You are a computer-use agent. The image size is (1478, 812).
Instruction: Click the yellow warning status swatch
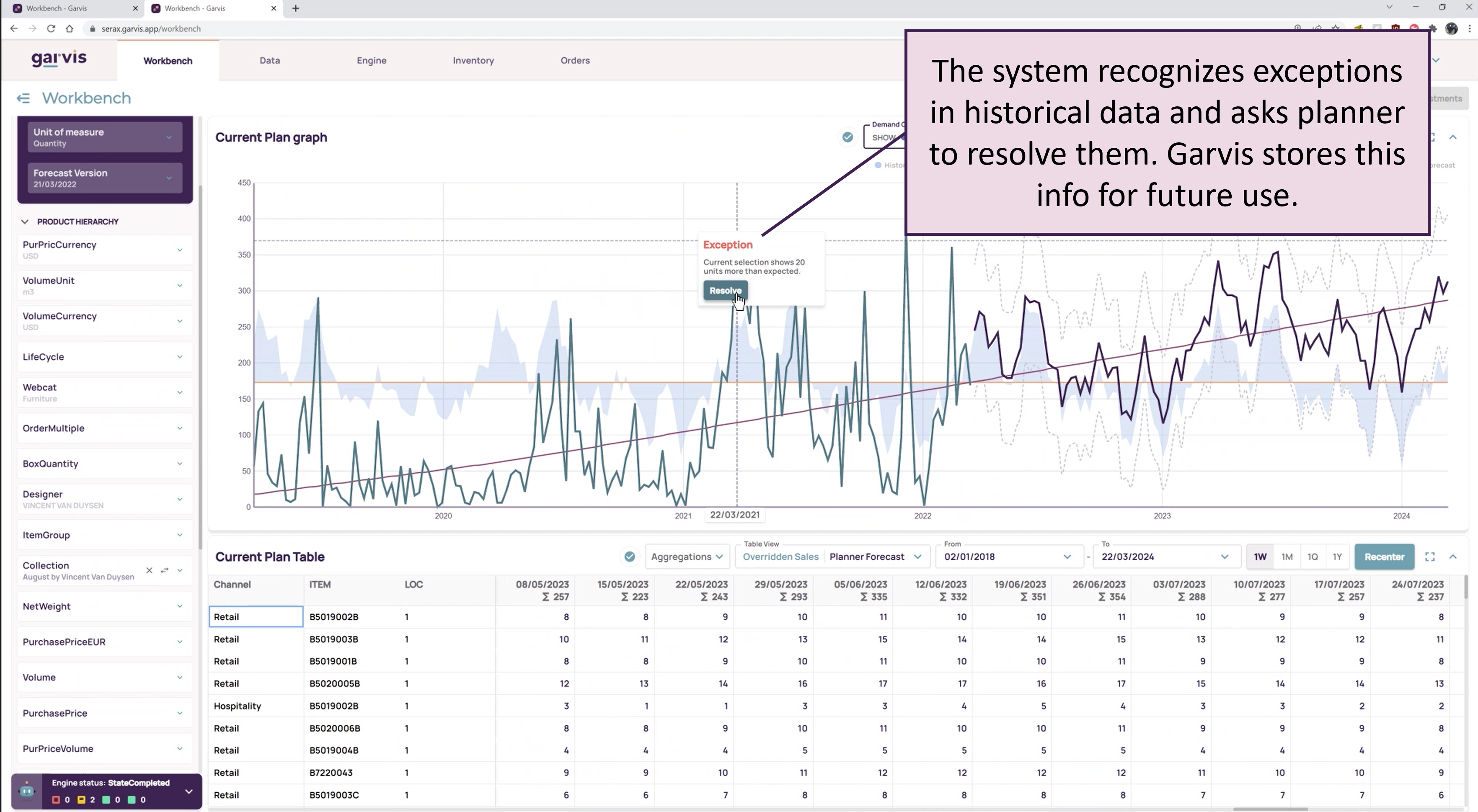pos(81,799)
